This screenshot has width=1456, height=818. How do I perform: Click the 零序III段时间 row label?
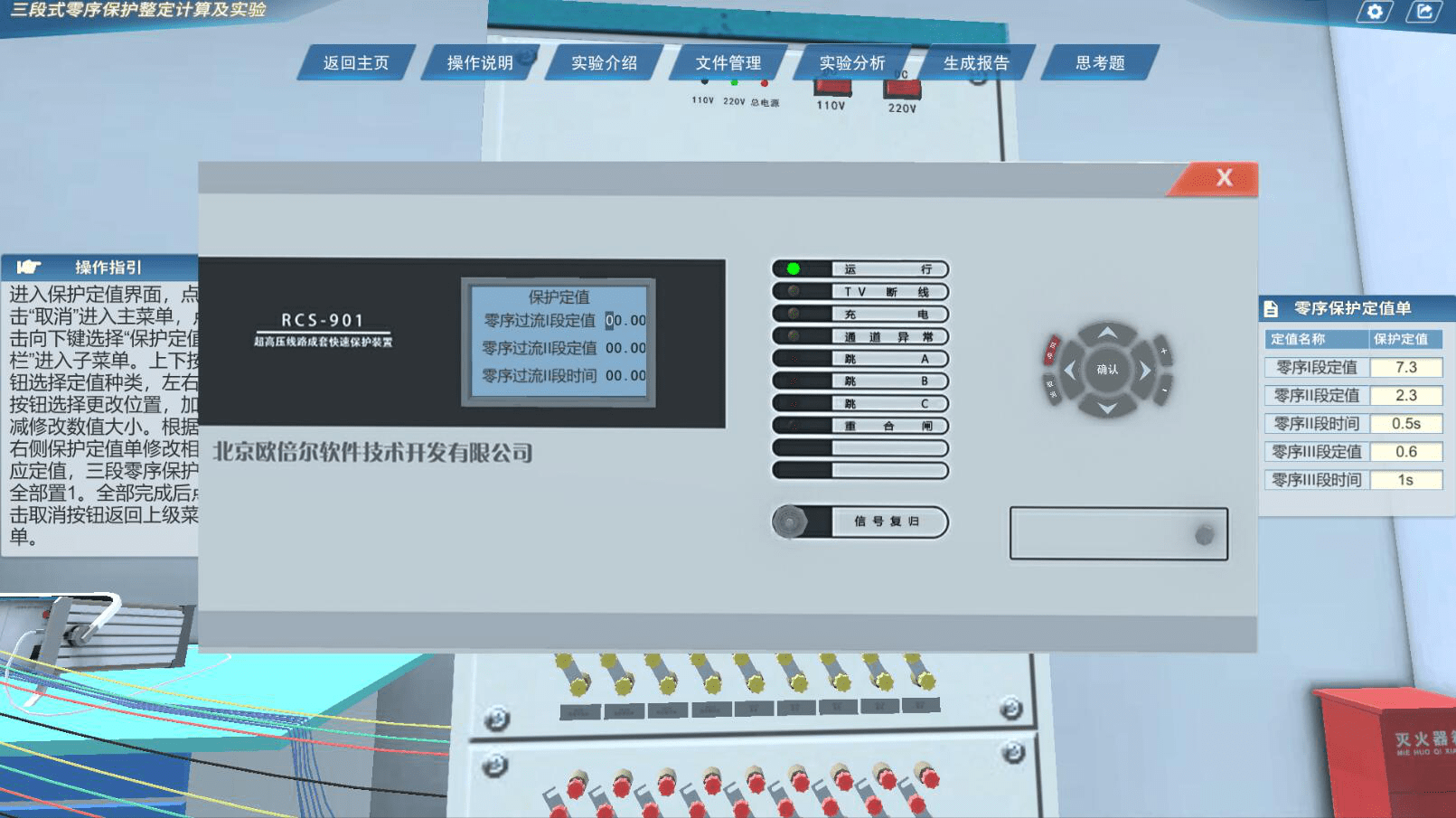pyautogui.click(x=1317, y=479)
